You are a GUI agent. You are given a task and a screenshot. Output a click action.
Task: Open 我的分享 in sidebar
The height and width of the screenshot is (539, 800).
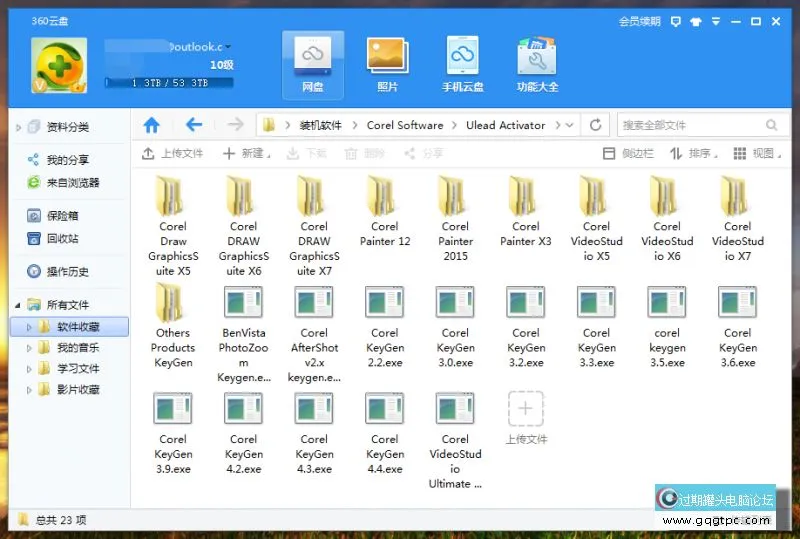[x=68, y=160]
